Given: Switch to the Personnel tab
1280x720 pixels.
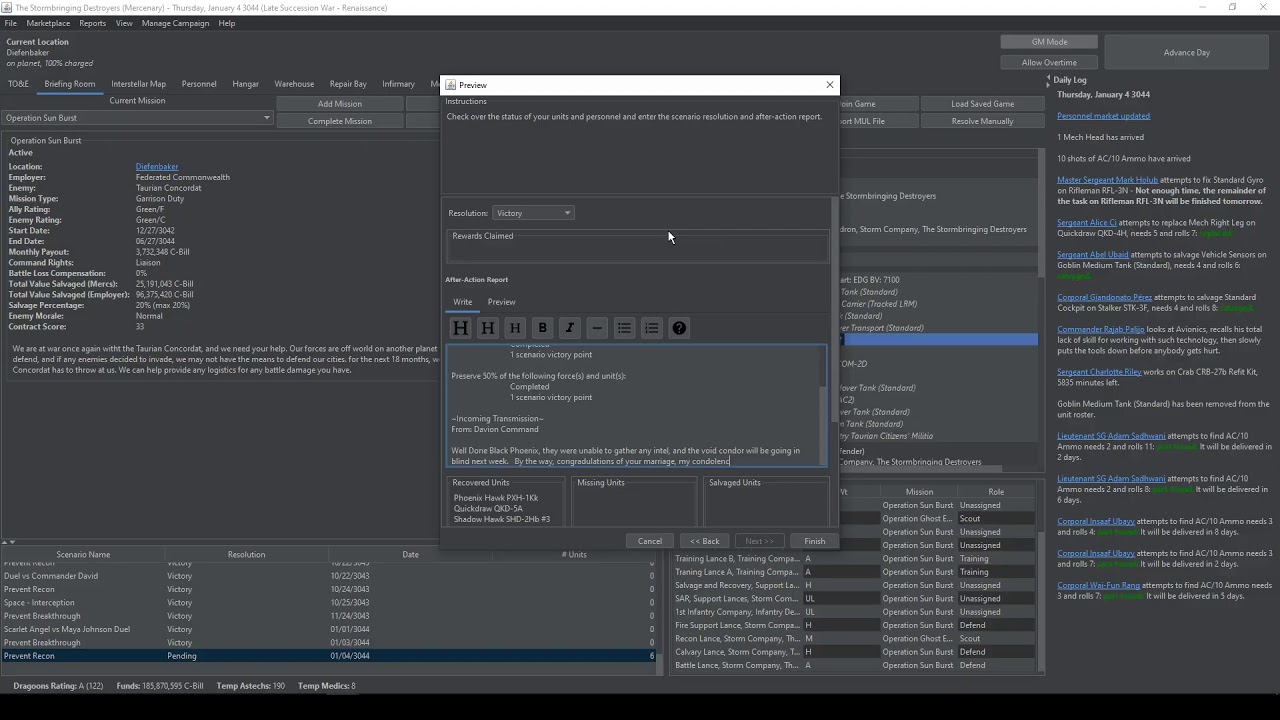Looking at the screenshot, I should pos(199,84).
